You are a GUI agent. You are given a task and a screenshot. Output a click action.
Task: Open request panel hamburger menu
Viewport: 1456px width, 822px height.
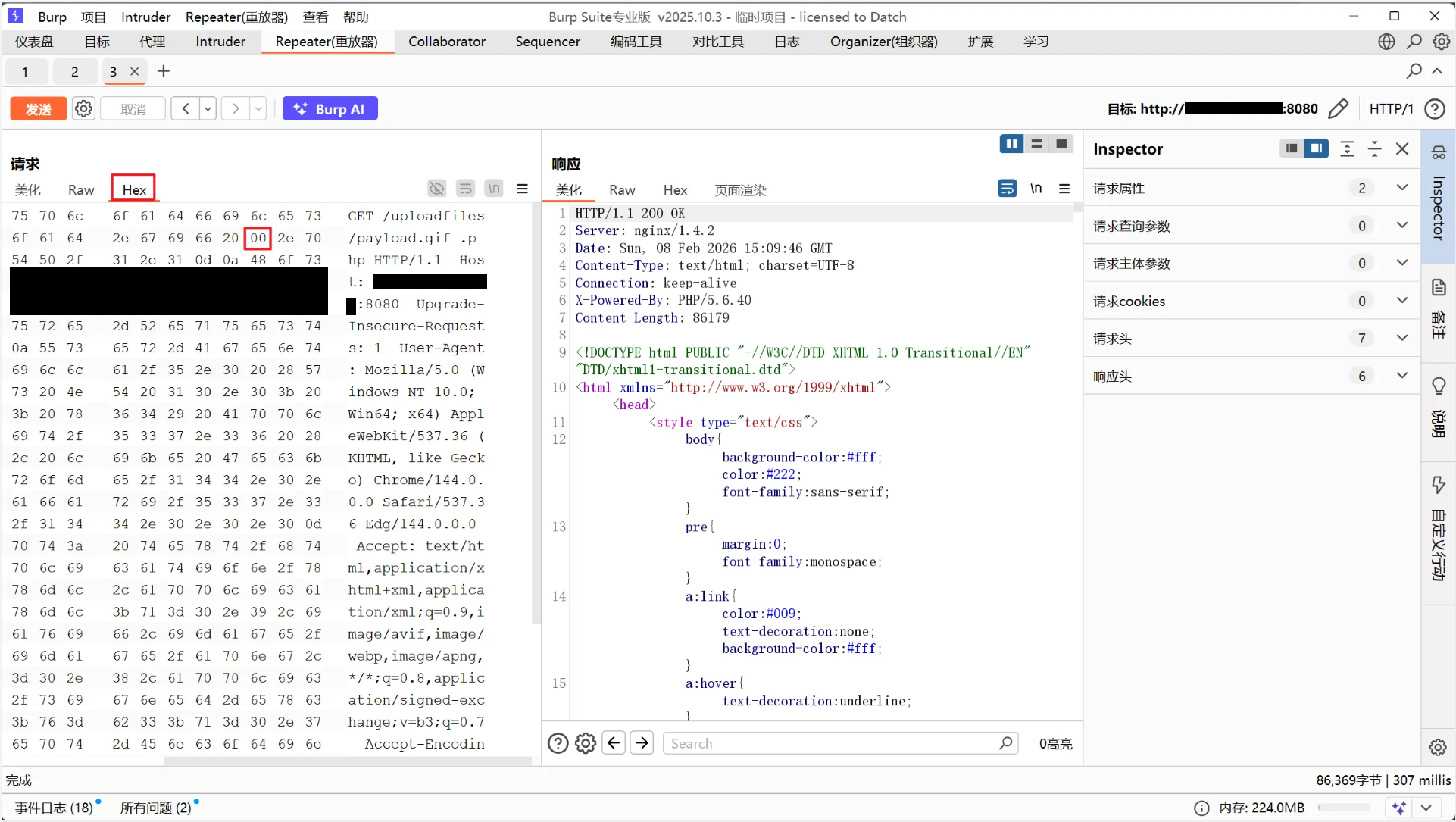523,189
